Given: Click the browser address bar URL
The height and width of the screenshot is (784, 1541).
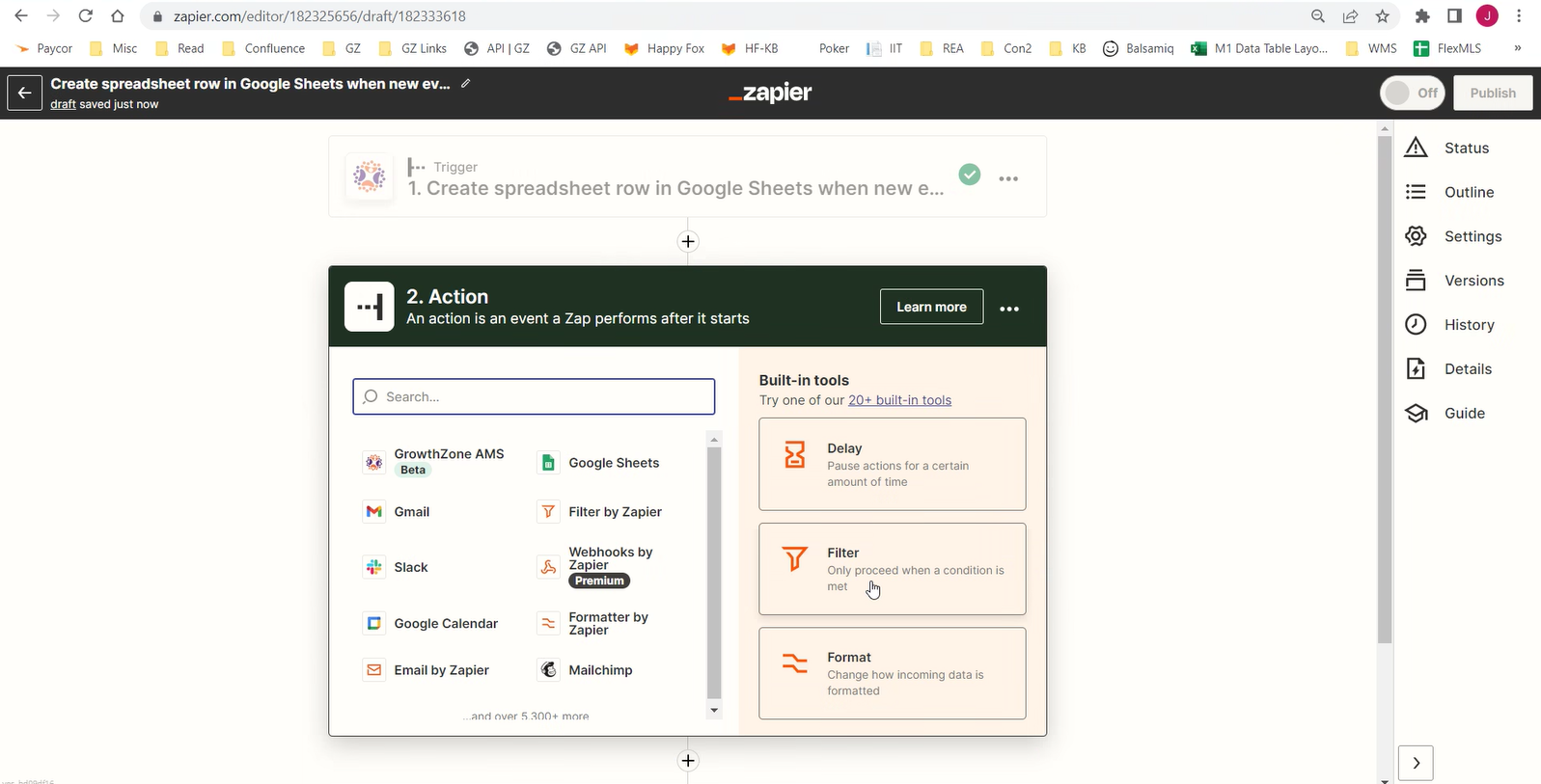Looking at the screenshot, I should point(319,16).
